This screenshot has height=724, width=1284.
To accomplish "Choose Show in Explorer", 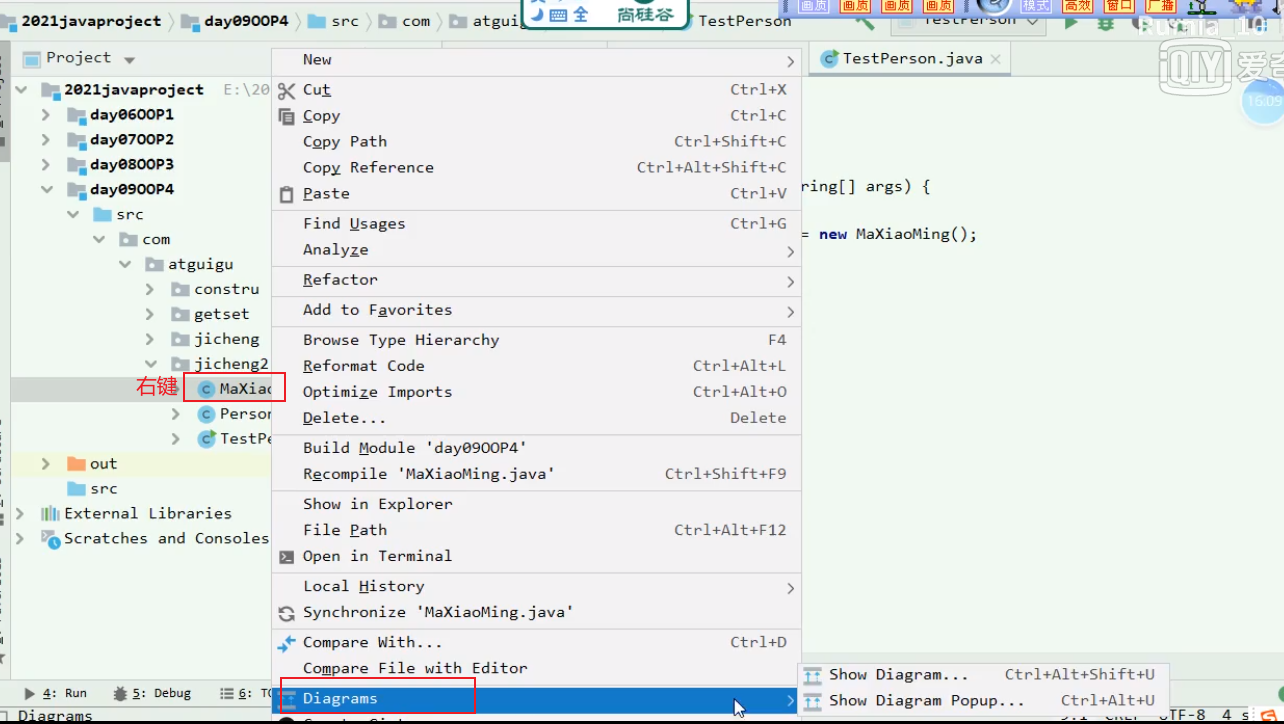I will pos(537,504).
